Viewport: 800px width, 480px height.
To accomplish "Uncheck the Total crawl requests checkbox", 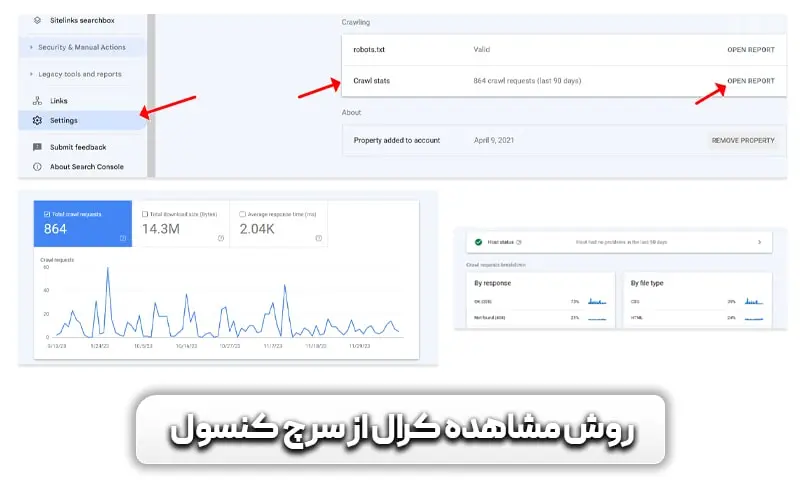I will [x=47, y=214].
